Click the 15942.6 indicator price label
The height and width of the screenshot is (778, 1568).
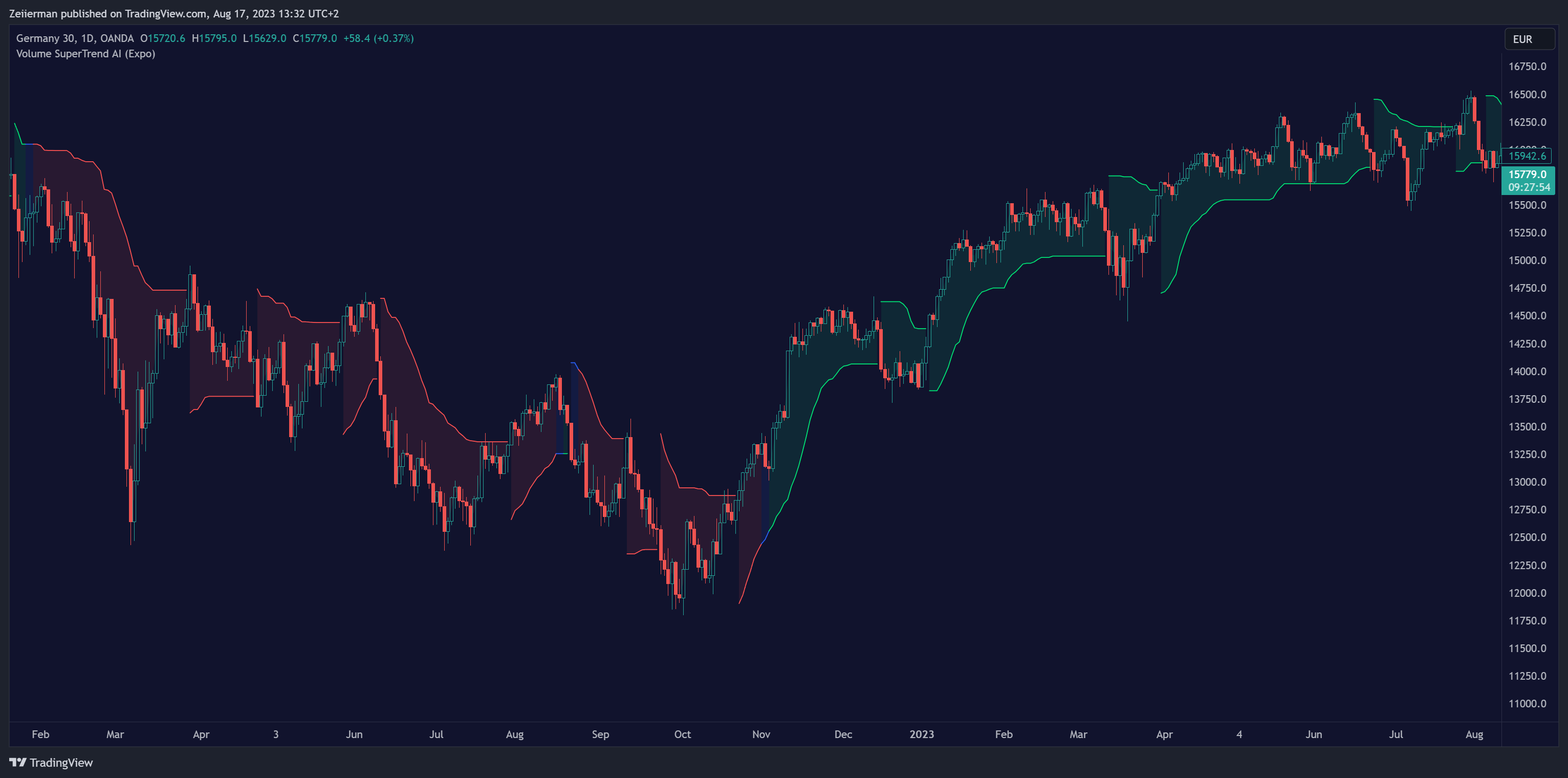(1527, 156)
